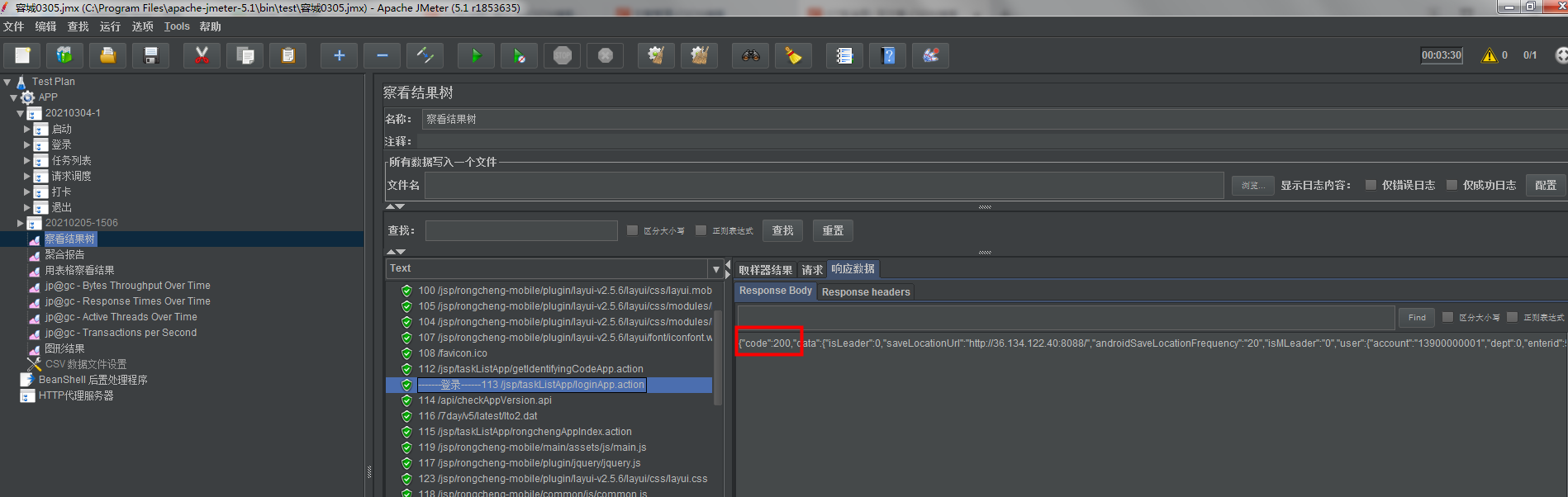Toggle 正则表达式 checkbox beside Find
Image resolution: width=1568 pixels, height=497 pixels.
tap(1512, 317)
